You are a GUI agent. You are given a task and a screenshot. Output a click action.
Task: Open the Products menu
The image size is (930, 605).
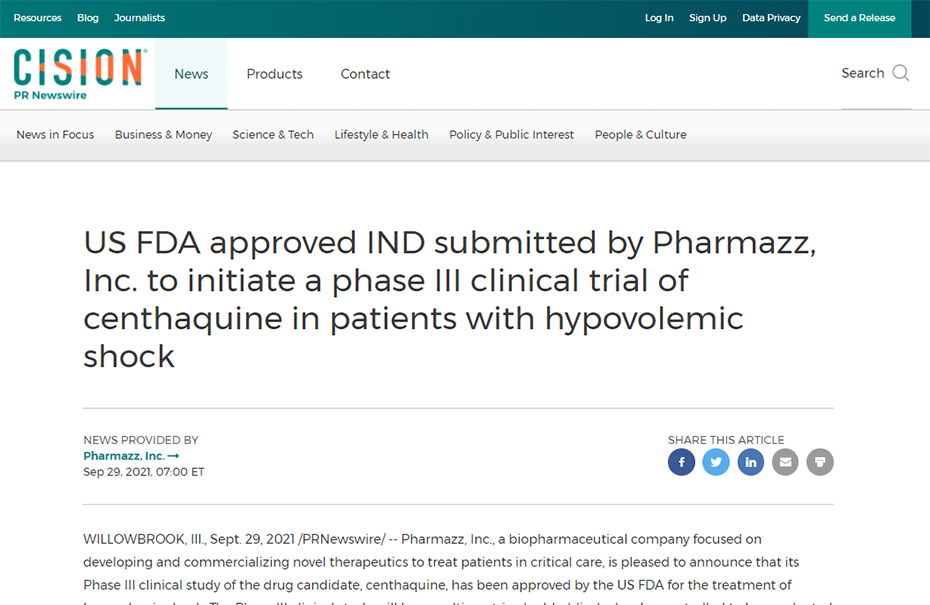point(275,74)
